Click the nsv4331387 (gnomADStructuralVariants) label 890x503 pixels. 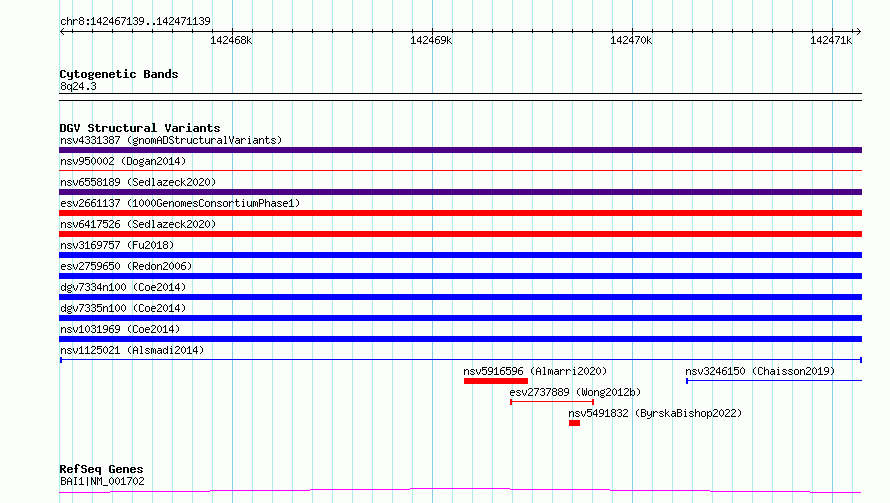(171, 140)
